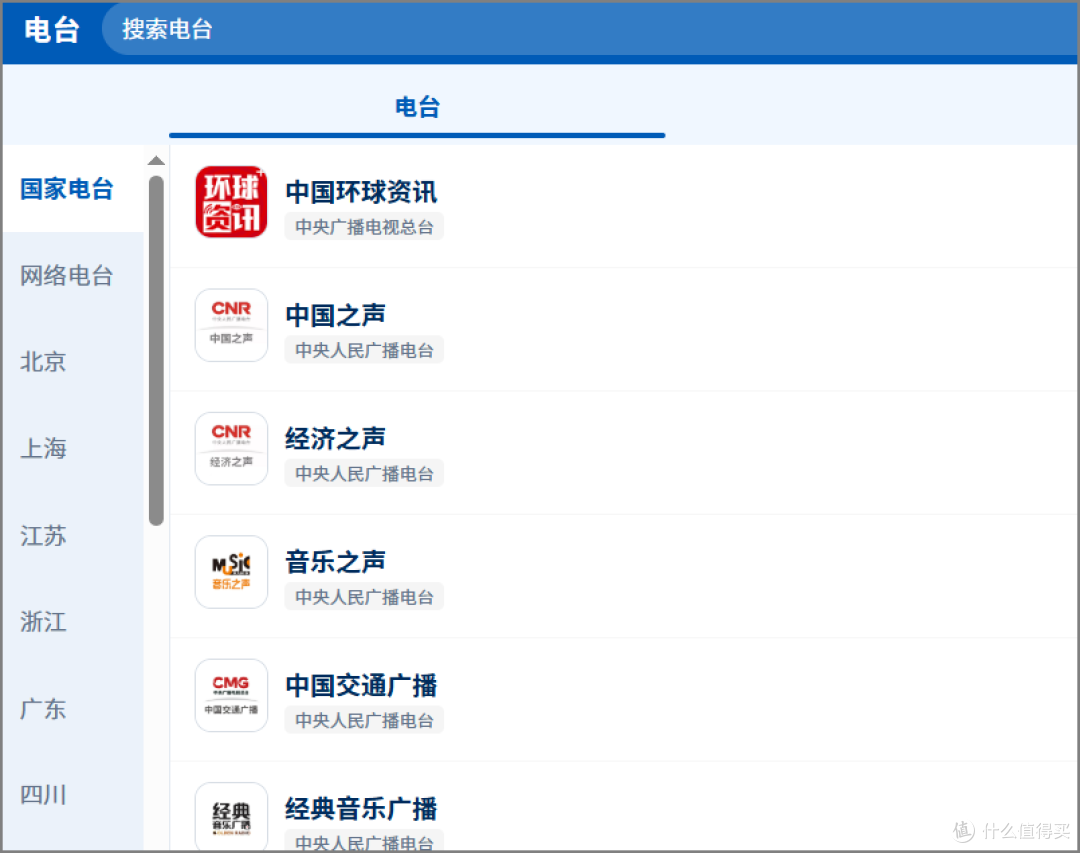The height and width of the screenshot is (853, 1080).
Task: Click 中央广播电视总台 tag under 中国环球资讯
Action: [x=364, y=227]
